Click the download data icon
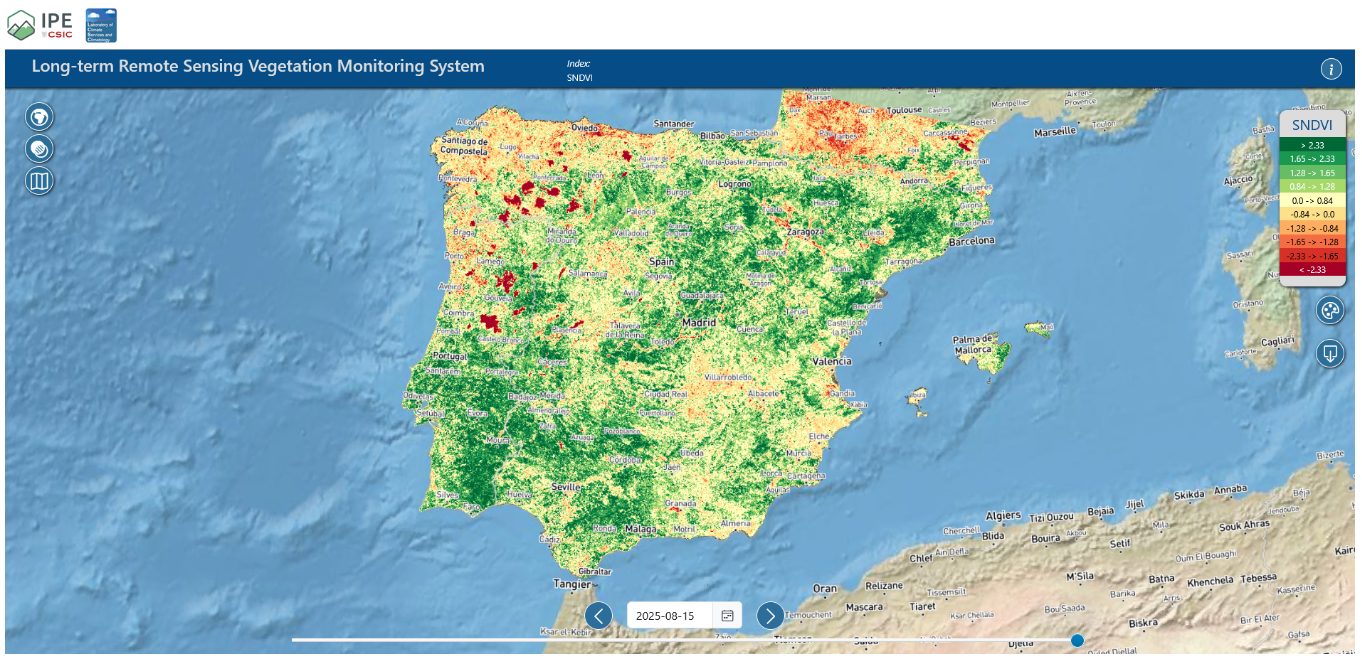 tap(1329, 353)
